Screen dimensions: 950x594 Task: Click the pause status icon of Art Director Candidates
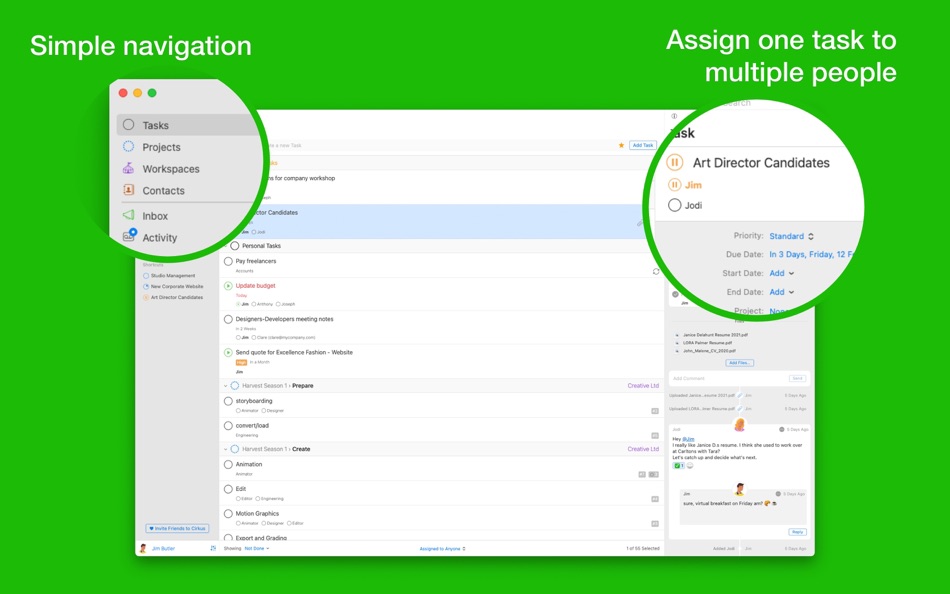pos(674,162)
